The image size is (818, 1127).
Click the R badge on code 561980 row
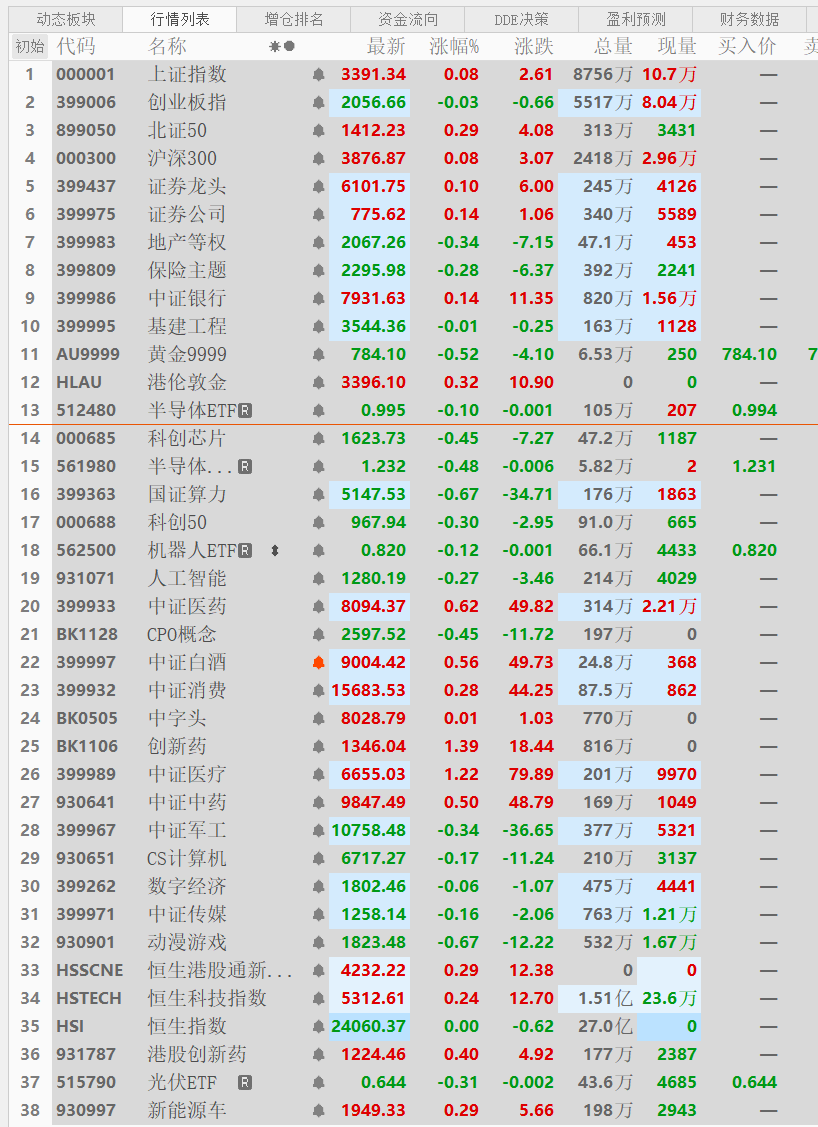[x=245, y=466]
